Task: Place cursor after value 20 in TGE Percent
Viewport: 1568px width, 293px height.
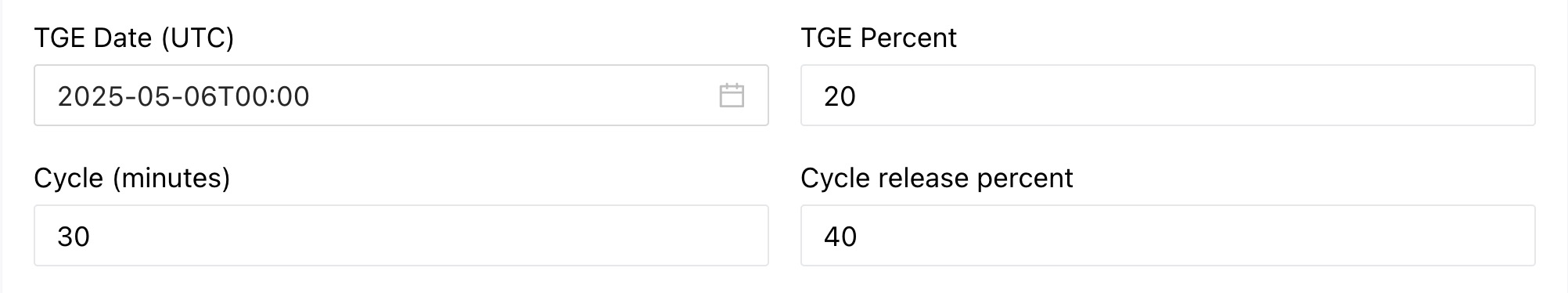Action: pos(858,96)
